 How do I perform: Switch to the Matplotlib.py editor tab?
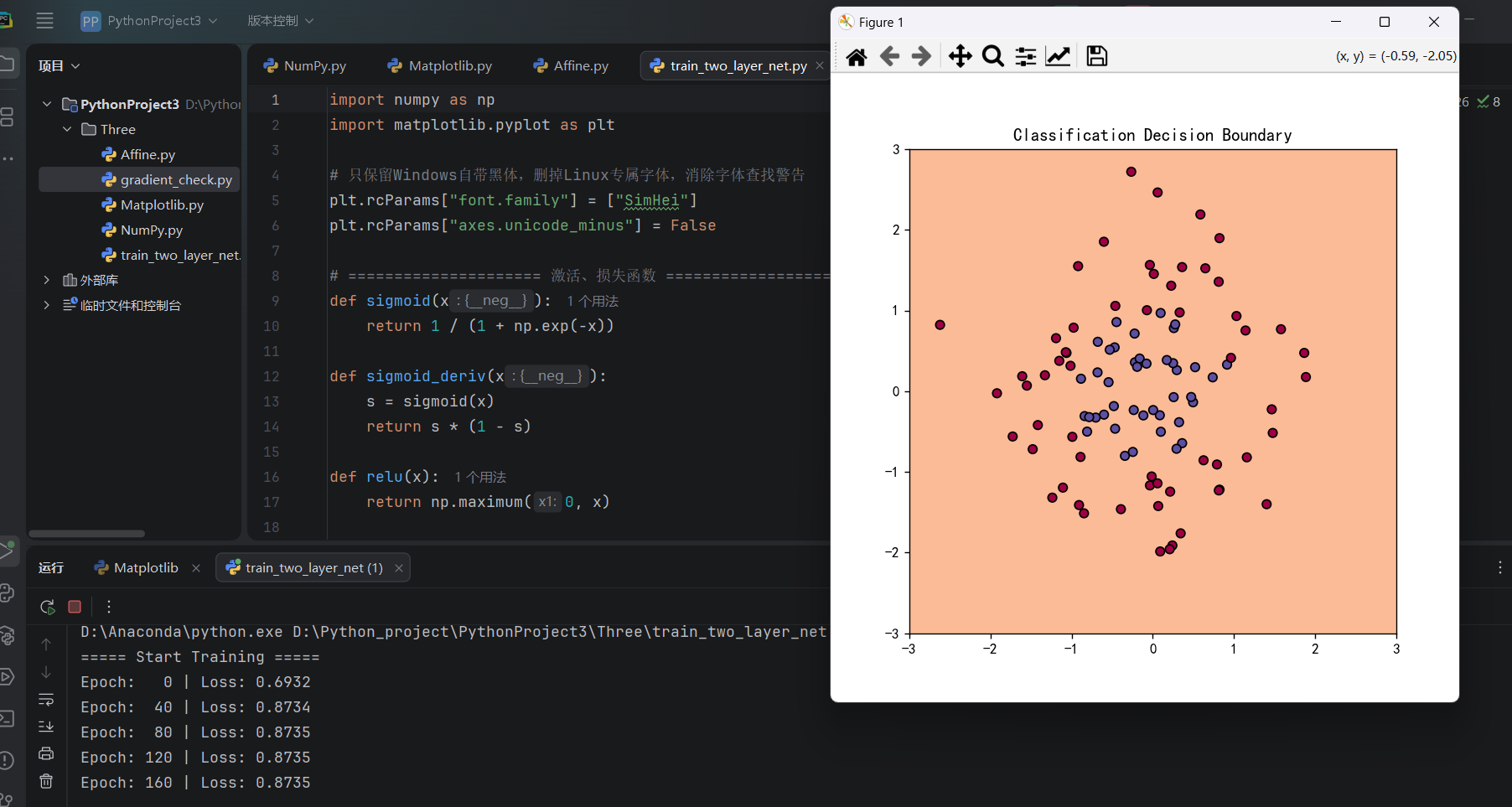click(x=440, y=65)
